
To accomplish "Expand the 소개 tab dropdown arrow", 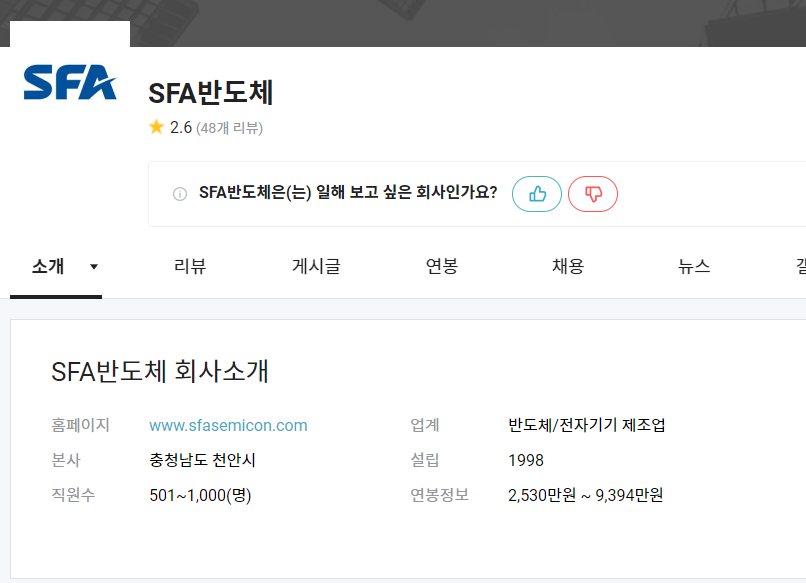I will click(x=94, y=266).
